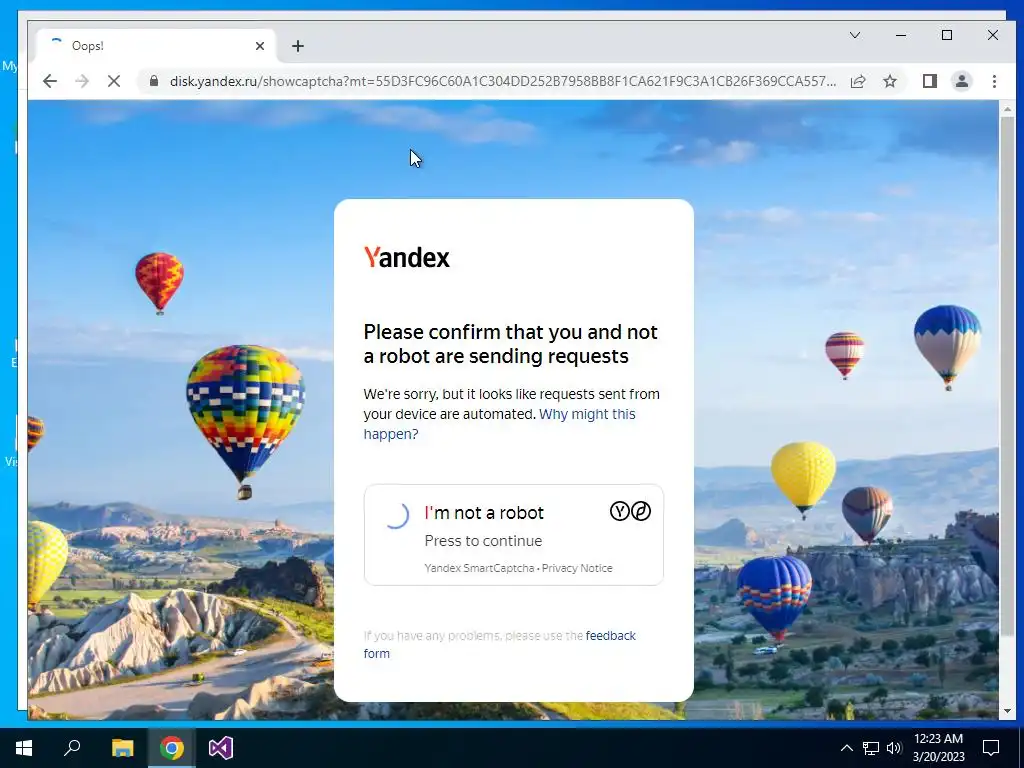Open Windows taskbar search
The image size is (1024, 768).
(72, 748)
